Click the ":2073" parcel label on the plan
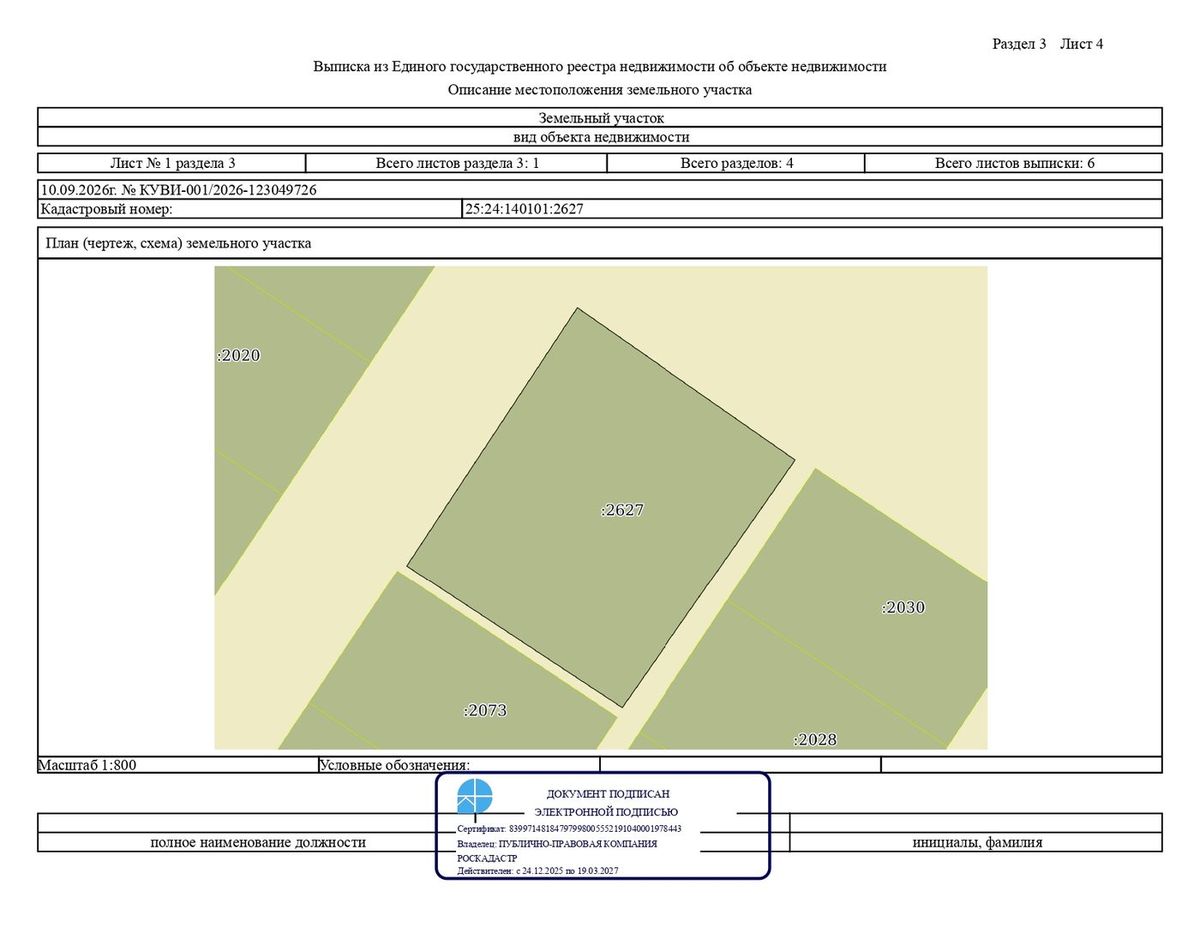Screen dimensions: 1200x927 pos(486,711)
